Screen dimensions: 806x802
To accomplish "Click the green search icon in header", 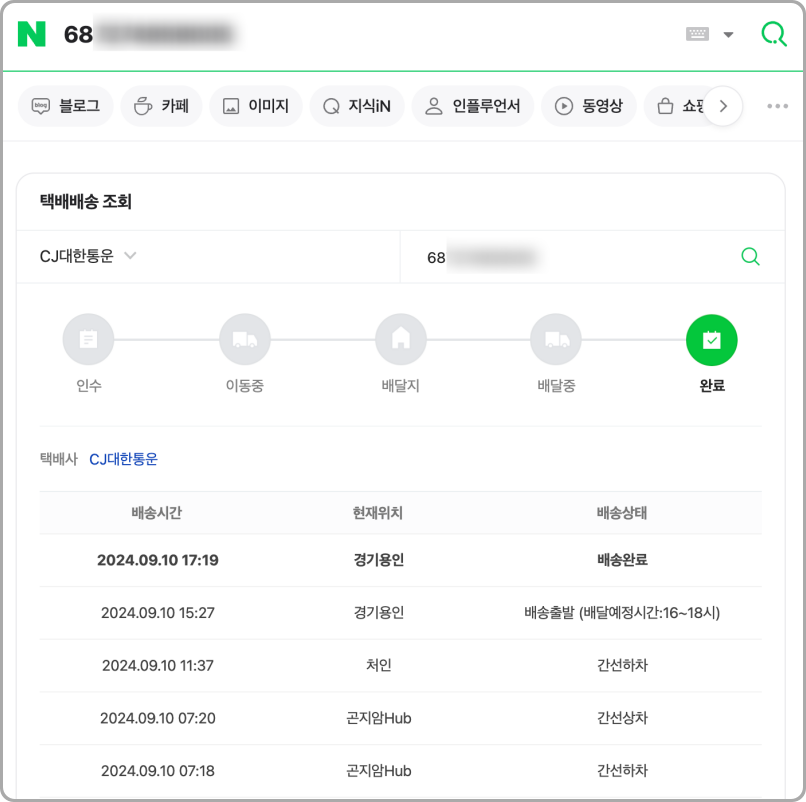I will point(774,34).
